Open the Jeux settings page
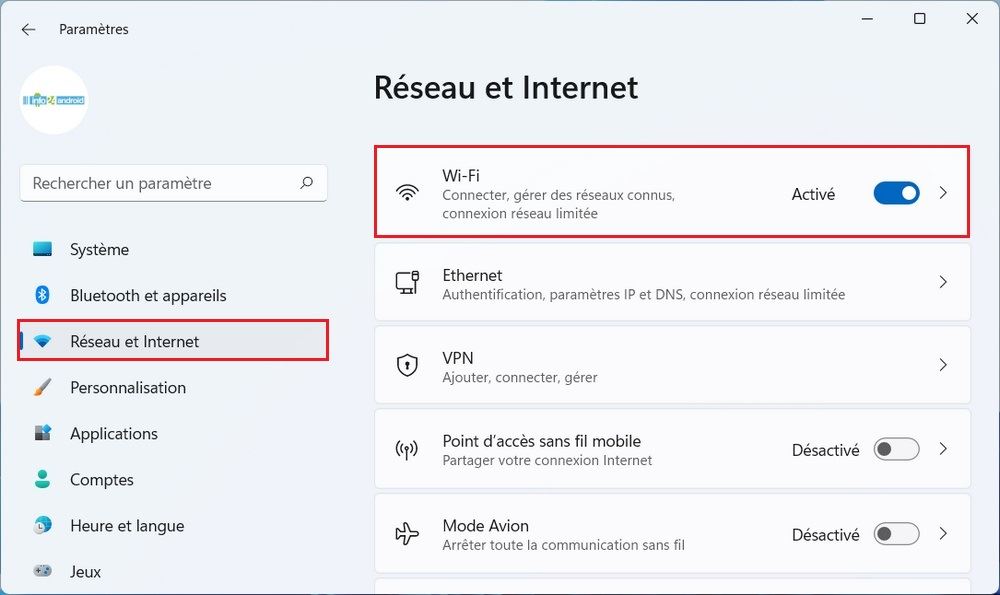The image size is (1000, 595). point(85,571)
